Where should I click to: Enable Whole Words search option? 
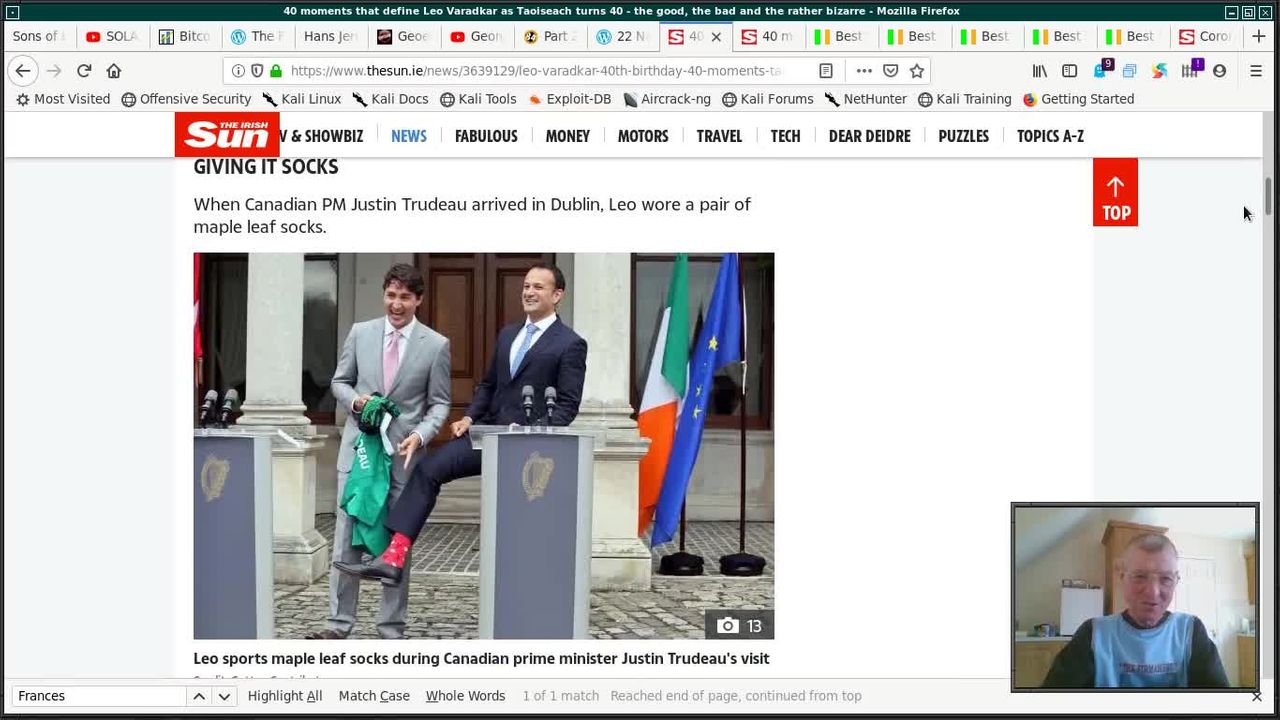465,696
